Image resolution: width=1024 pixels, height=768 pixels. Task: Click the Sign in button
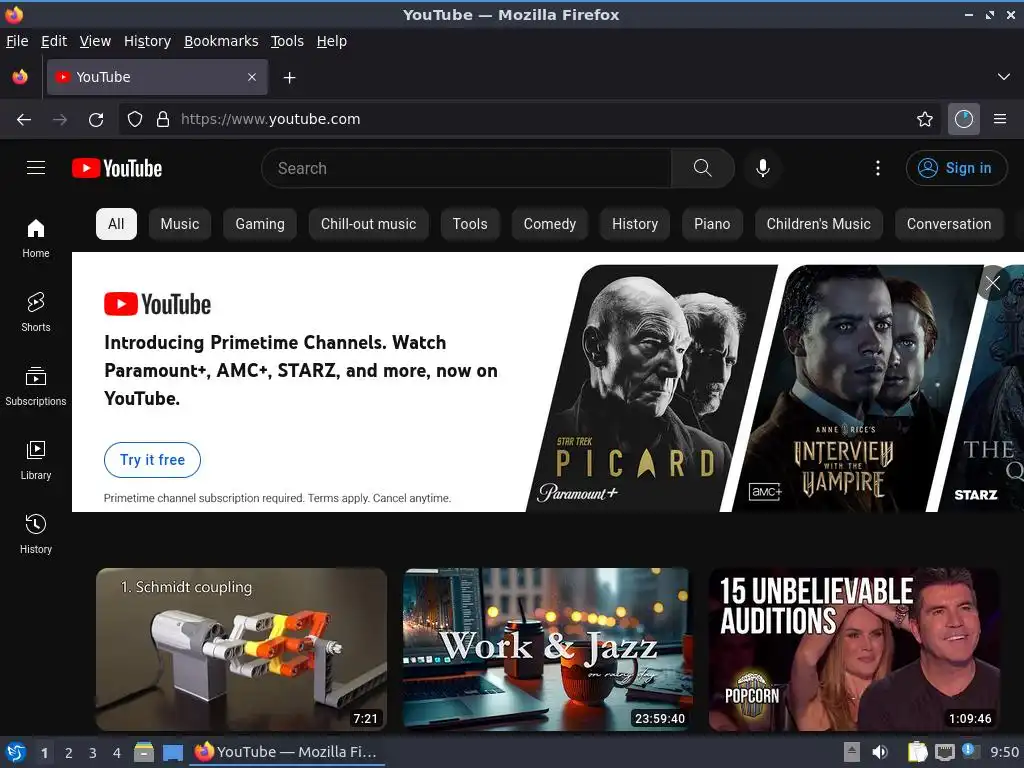coord(956,168)
